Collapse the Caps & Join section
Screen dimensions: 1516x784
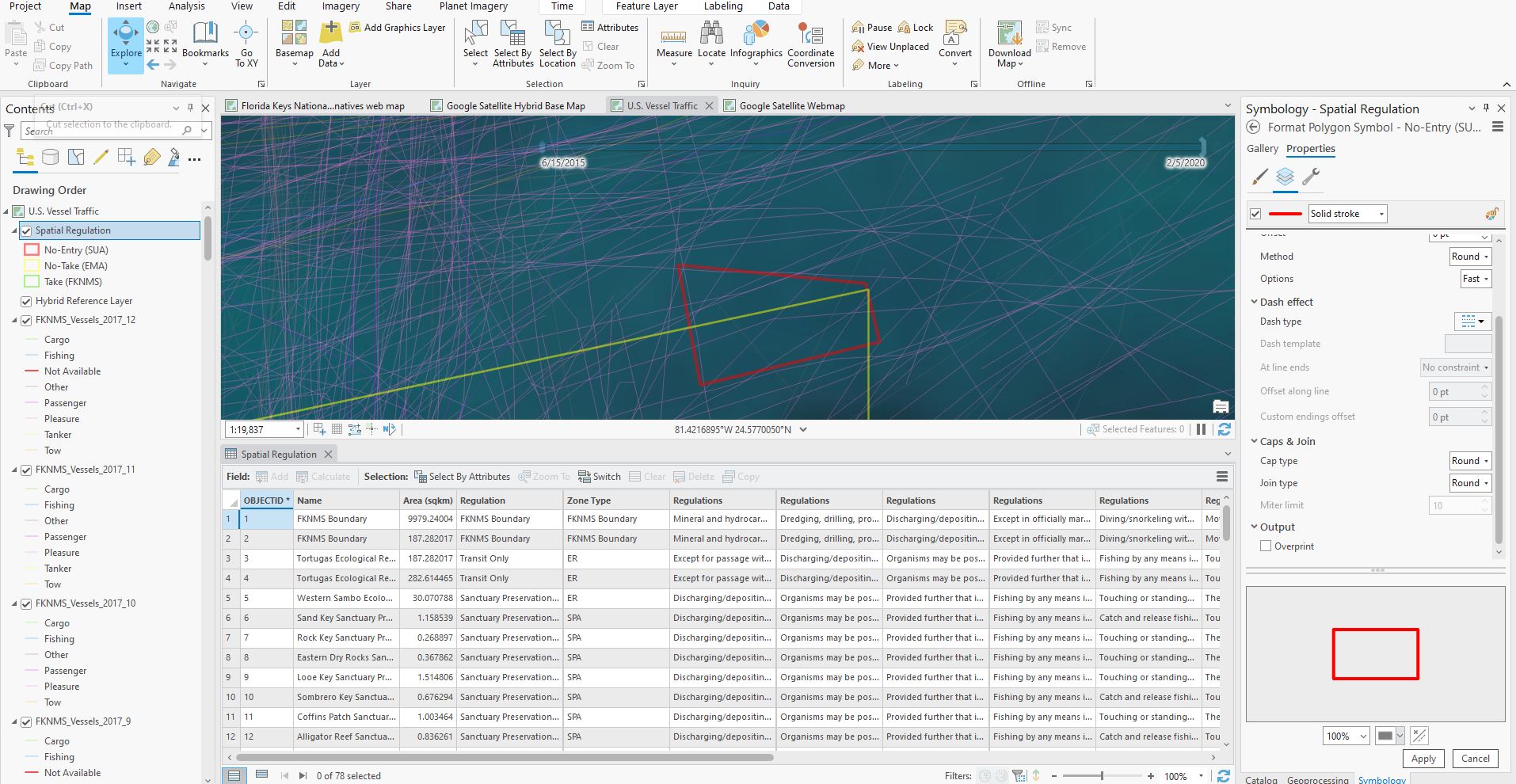1253,441
